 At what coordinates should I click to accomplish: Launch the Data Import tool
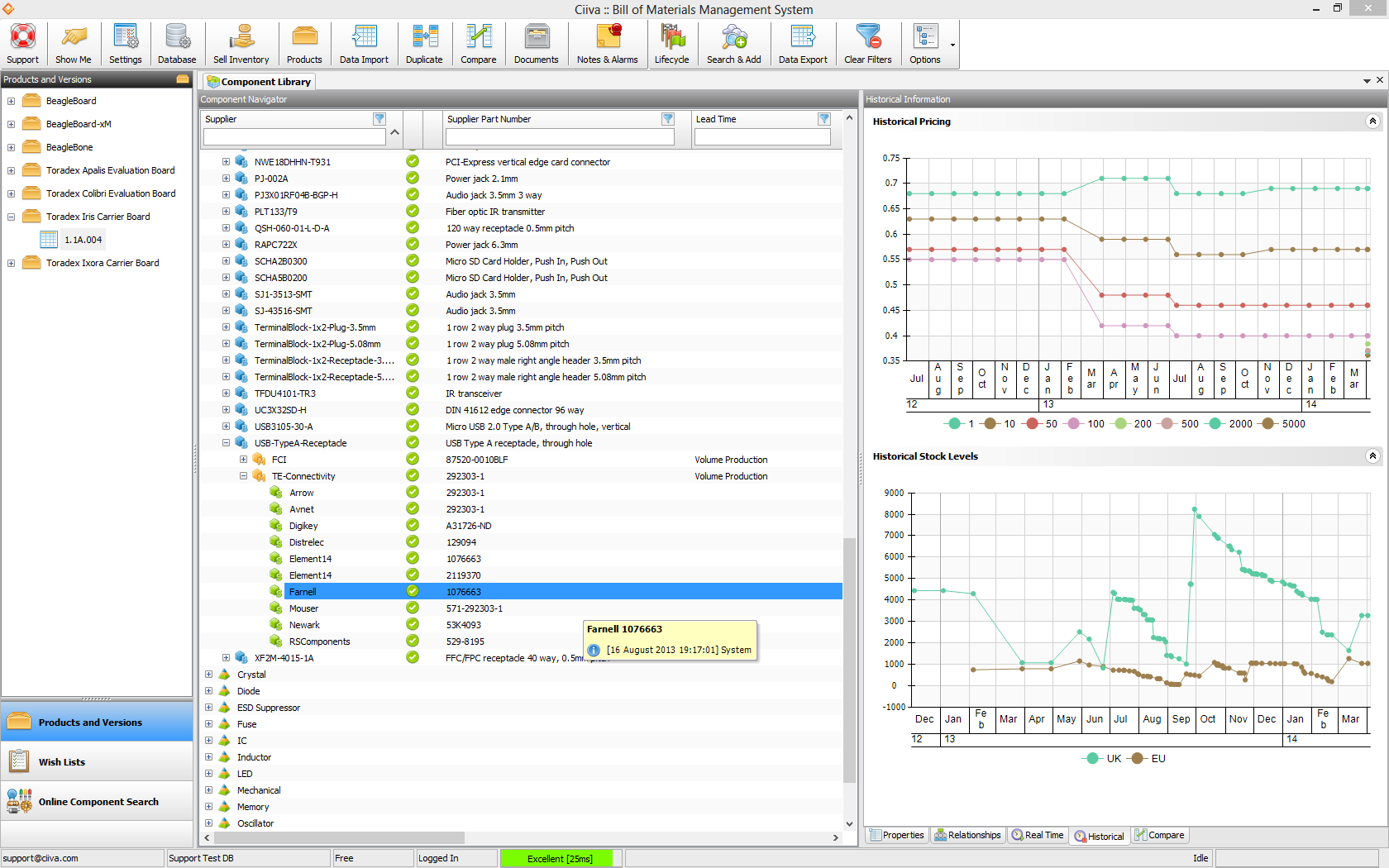(364, 43)
